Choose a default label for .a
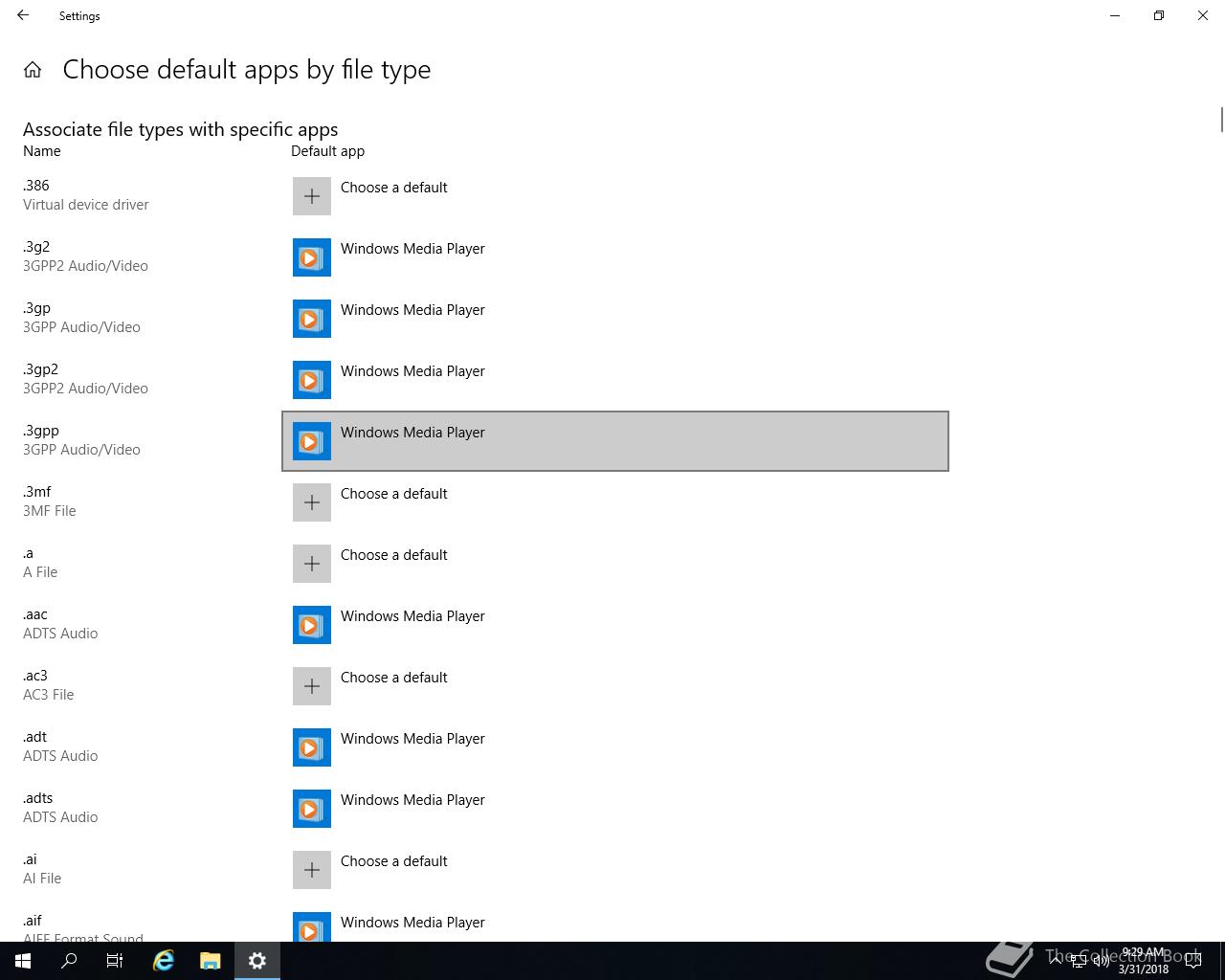 click(x=394, y=555)
